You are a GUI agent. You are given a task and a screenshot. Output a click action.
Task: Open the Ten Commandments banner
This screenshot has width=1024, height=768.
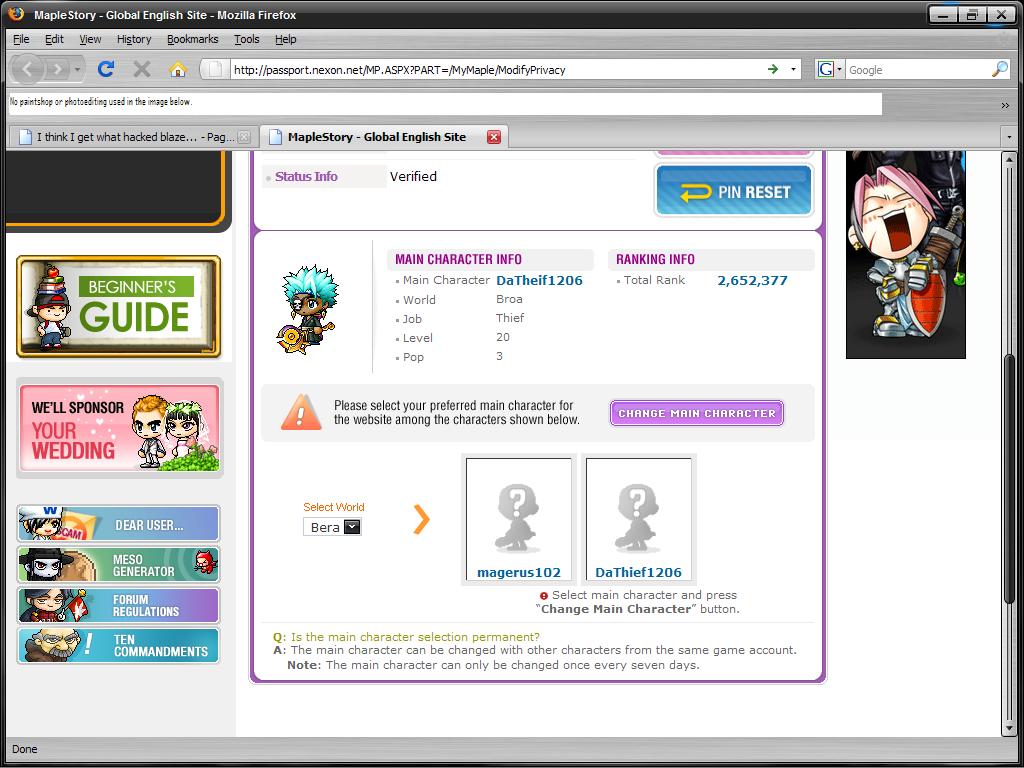click(x=118, y=645)
